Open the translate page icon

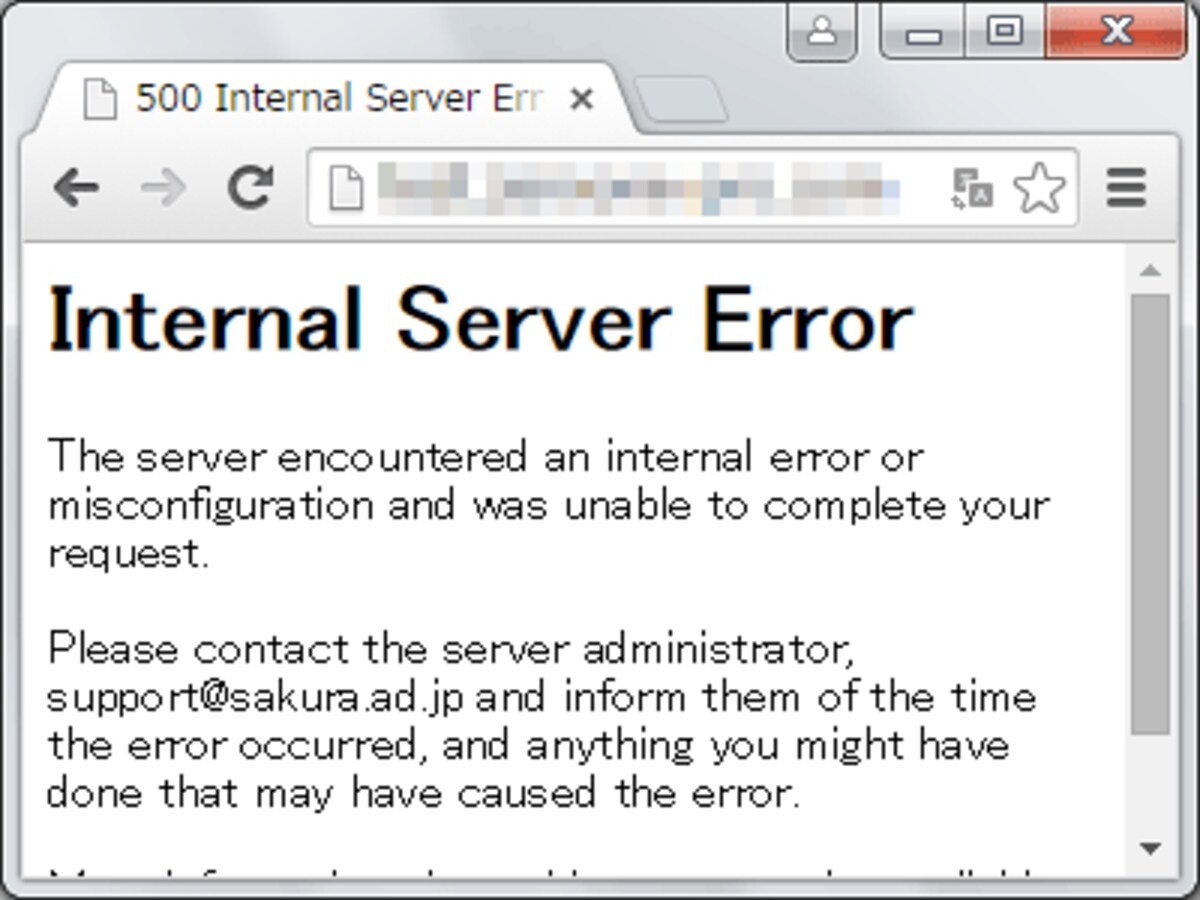pos(971,189)
